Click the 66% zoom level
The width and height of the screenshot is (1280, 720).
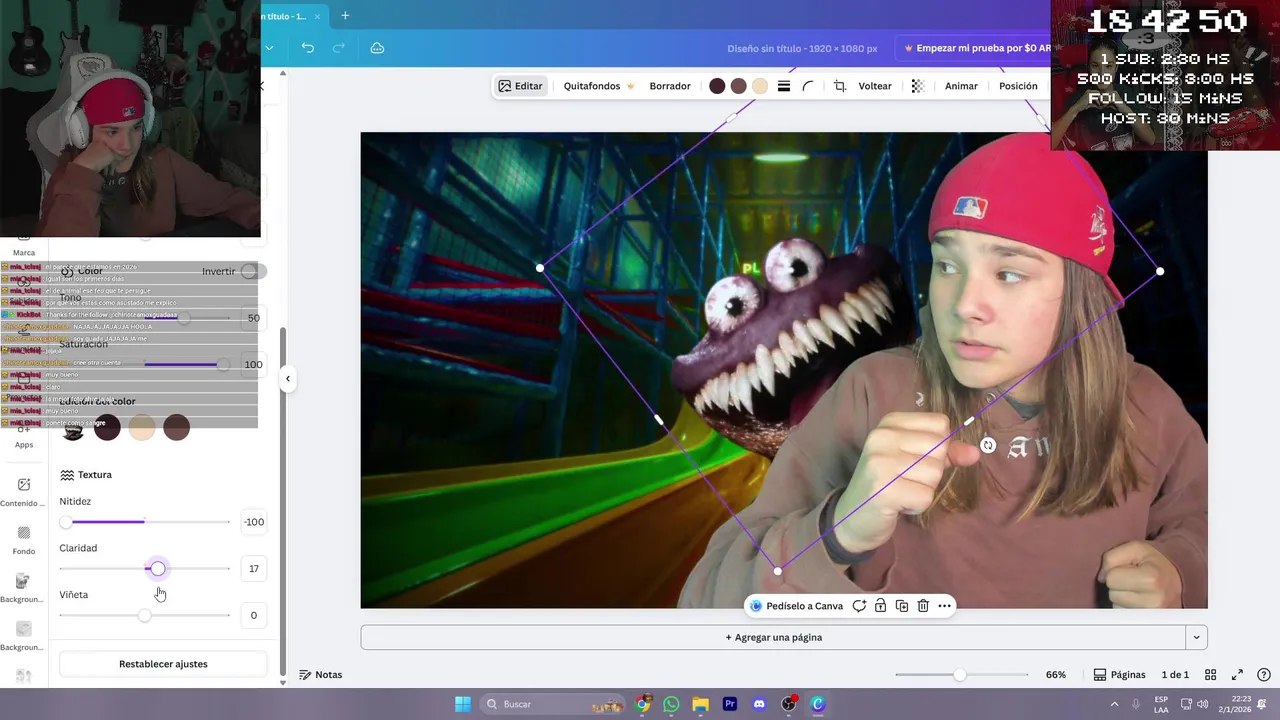(x=1055, y=675)
